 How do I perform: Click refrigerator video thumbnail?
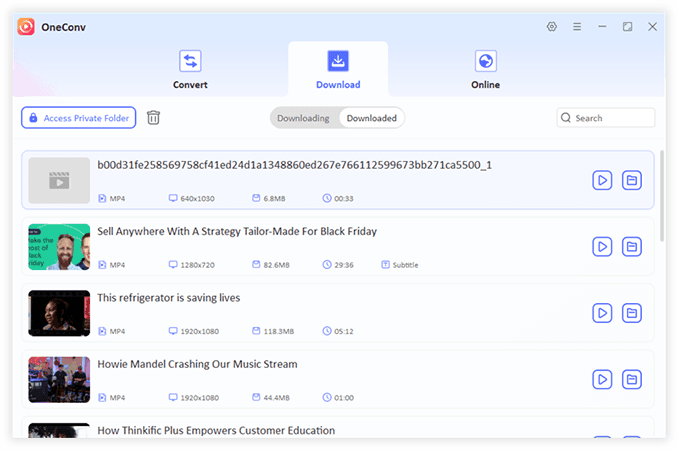click(x=59, y=313)
